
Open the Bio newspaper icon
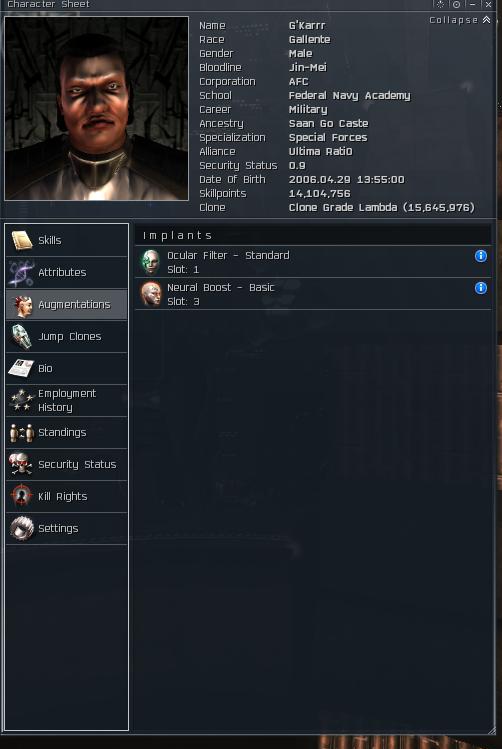(x=21, y=368)
